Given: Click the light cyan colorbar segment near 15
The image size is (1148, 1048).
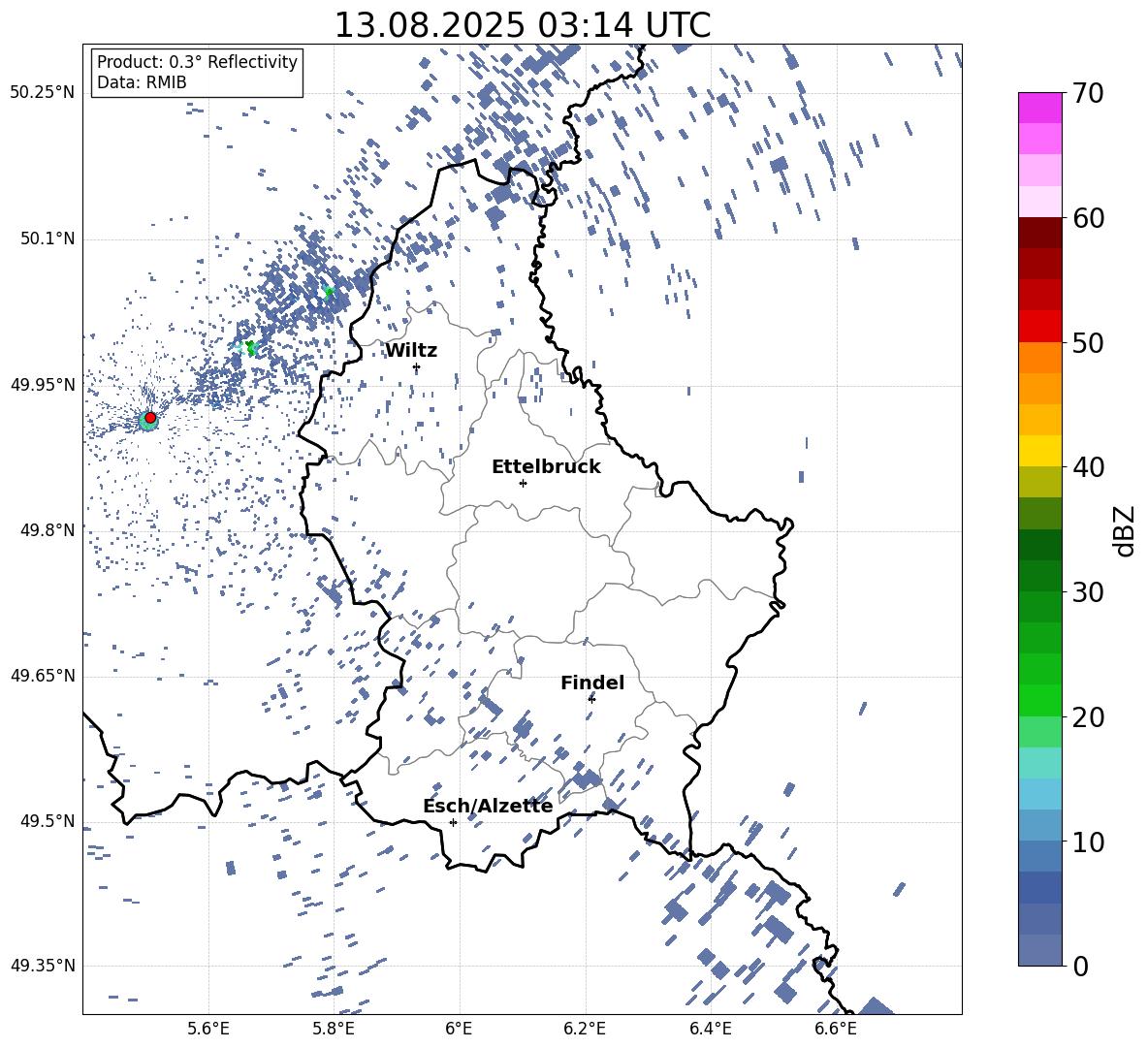Looking at the screenshot, I should tap(1039, 762).
